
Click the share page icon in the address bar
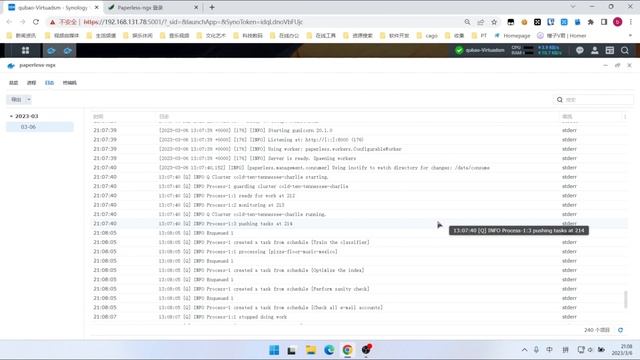[x=481, y=22]
